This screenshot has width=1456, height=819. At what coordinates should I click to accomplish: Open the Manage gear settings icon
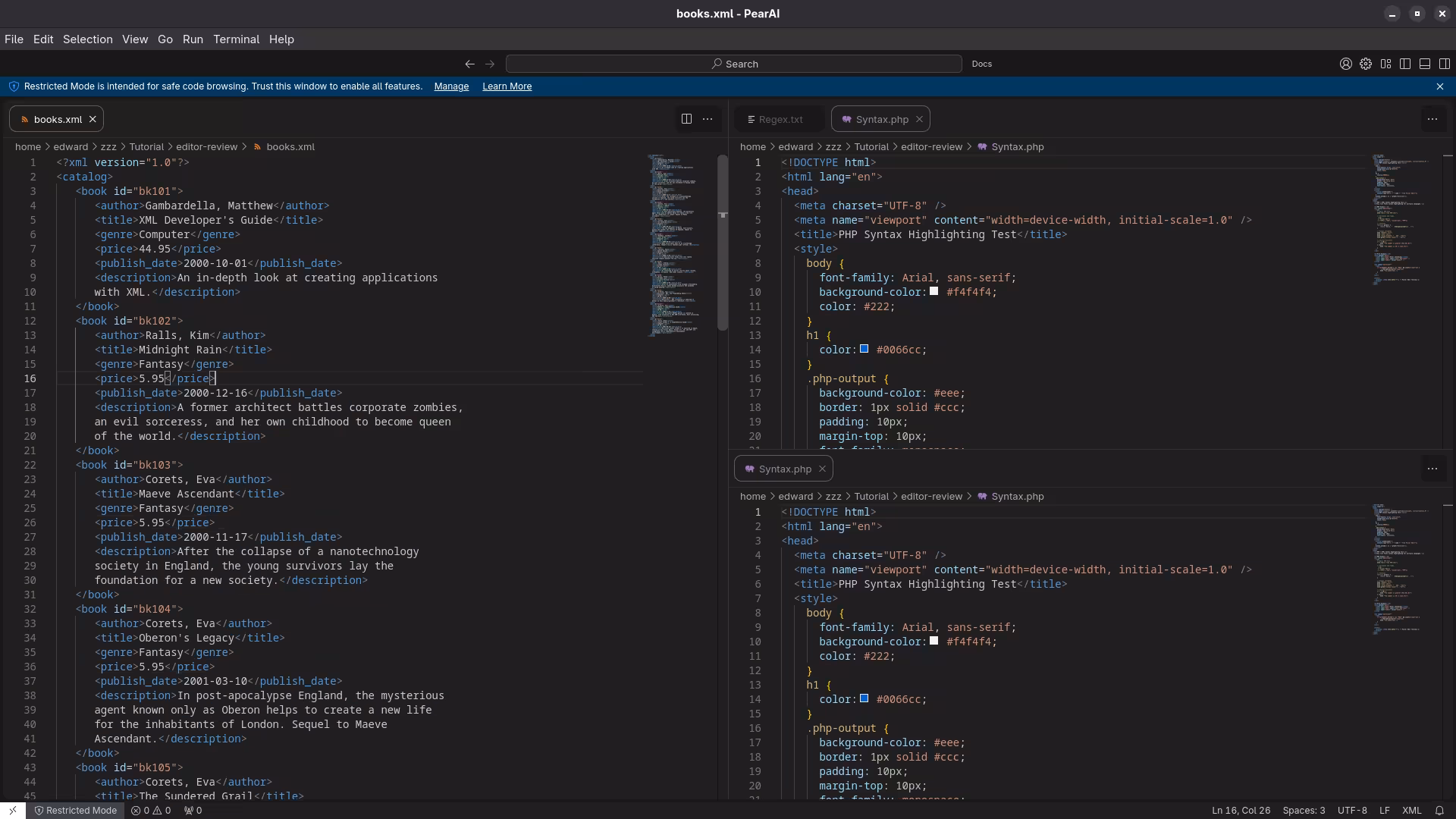pyautogui.click(x=1366, y=64)
